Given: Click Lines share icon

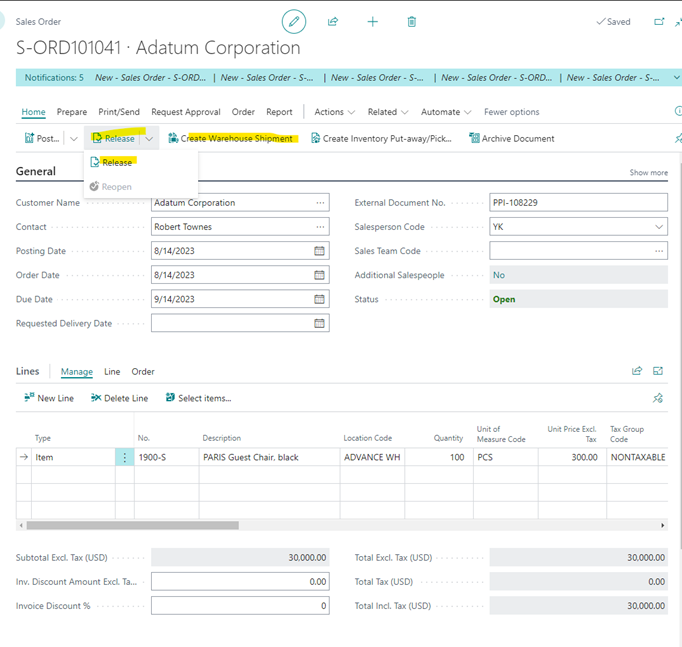Looking at the screenshot, I should (637, 370).
